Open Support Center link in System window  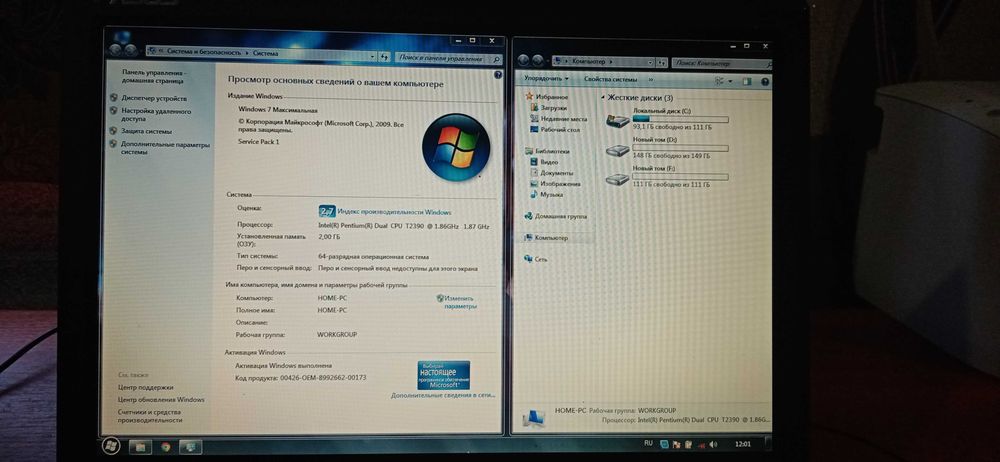click(145, 387)
